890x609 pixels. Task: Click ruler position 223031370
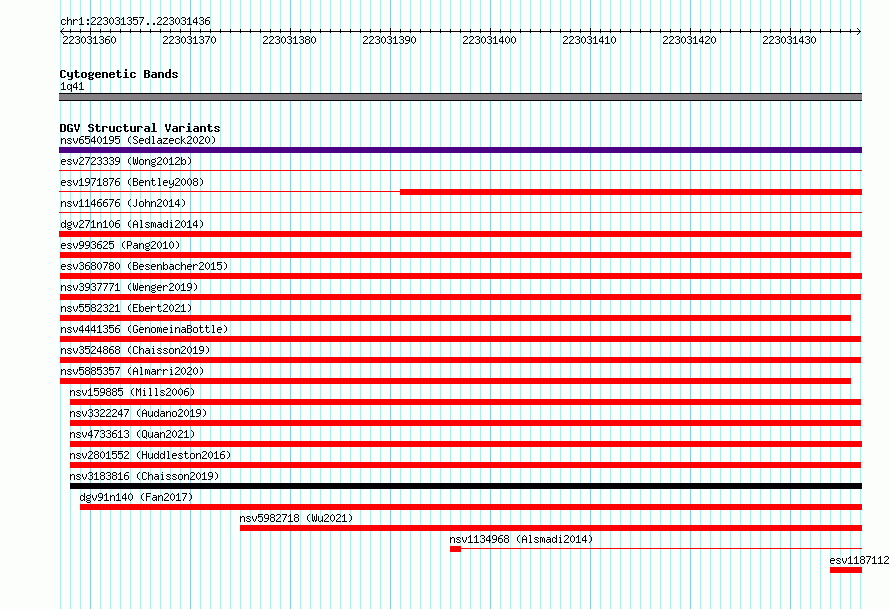[x=189, y=40]
